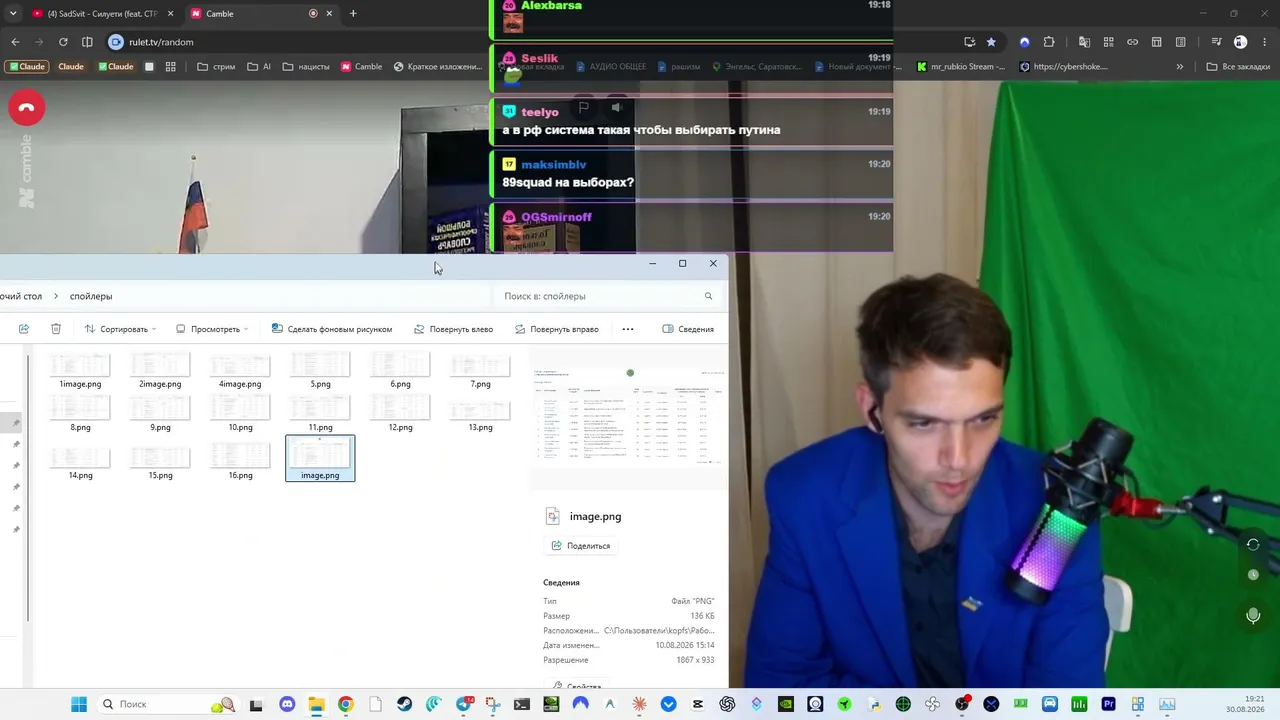Screen dimensions: 1280x720
Task: Open the tab search dropdown arrow
Action: pos(13,14)
